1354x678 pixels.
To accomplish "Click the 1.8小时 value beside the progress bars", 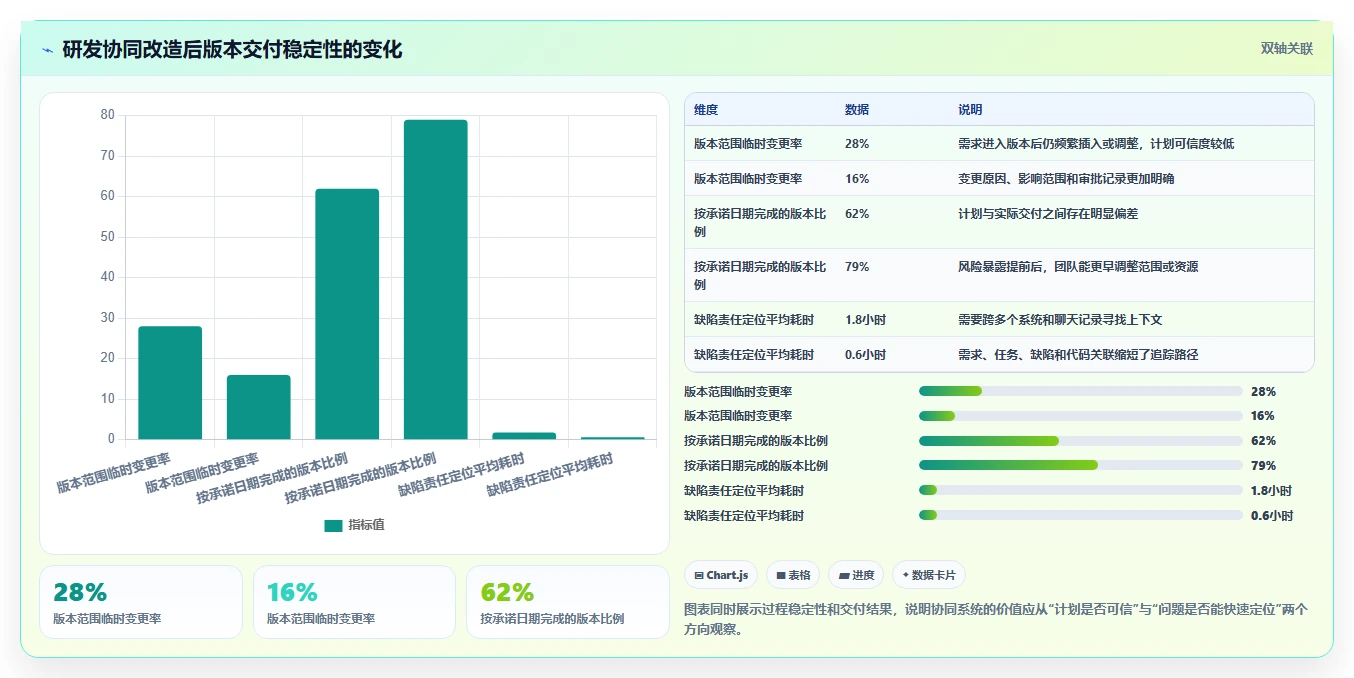I will click(1272, 490).
